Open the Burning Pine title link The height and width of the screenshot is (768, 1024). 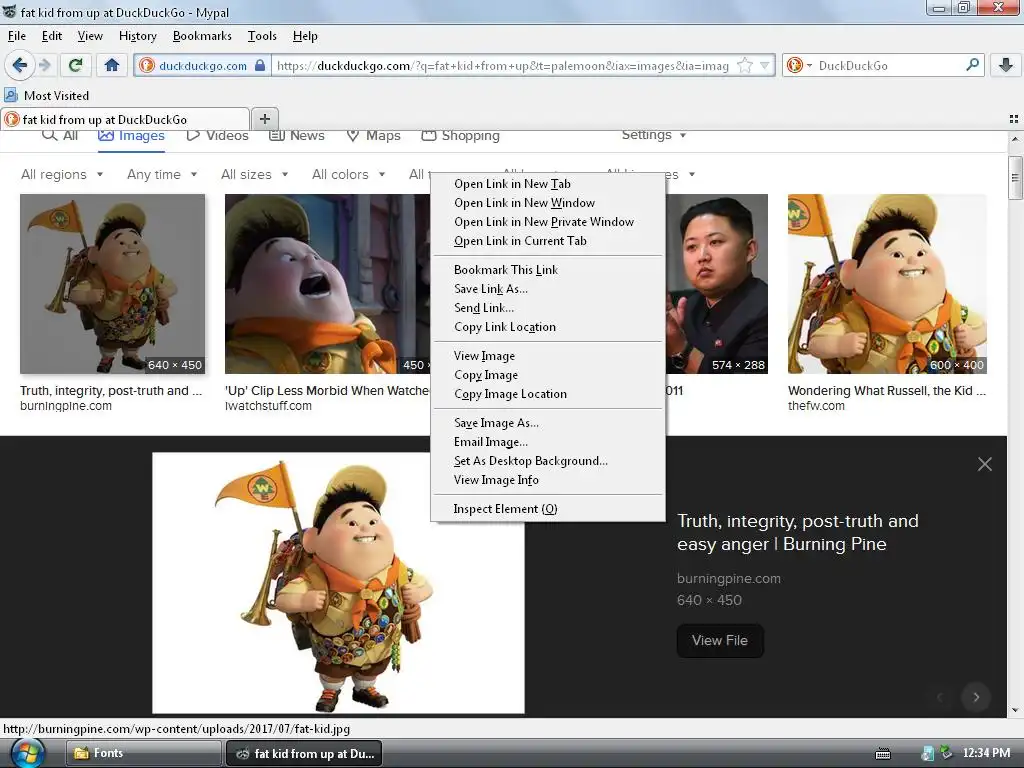pos(797,532)
